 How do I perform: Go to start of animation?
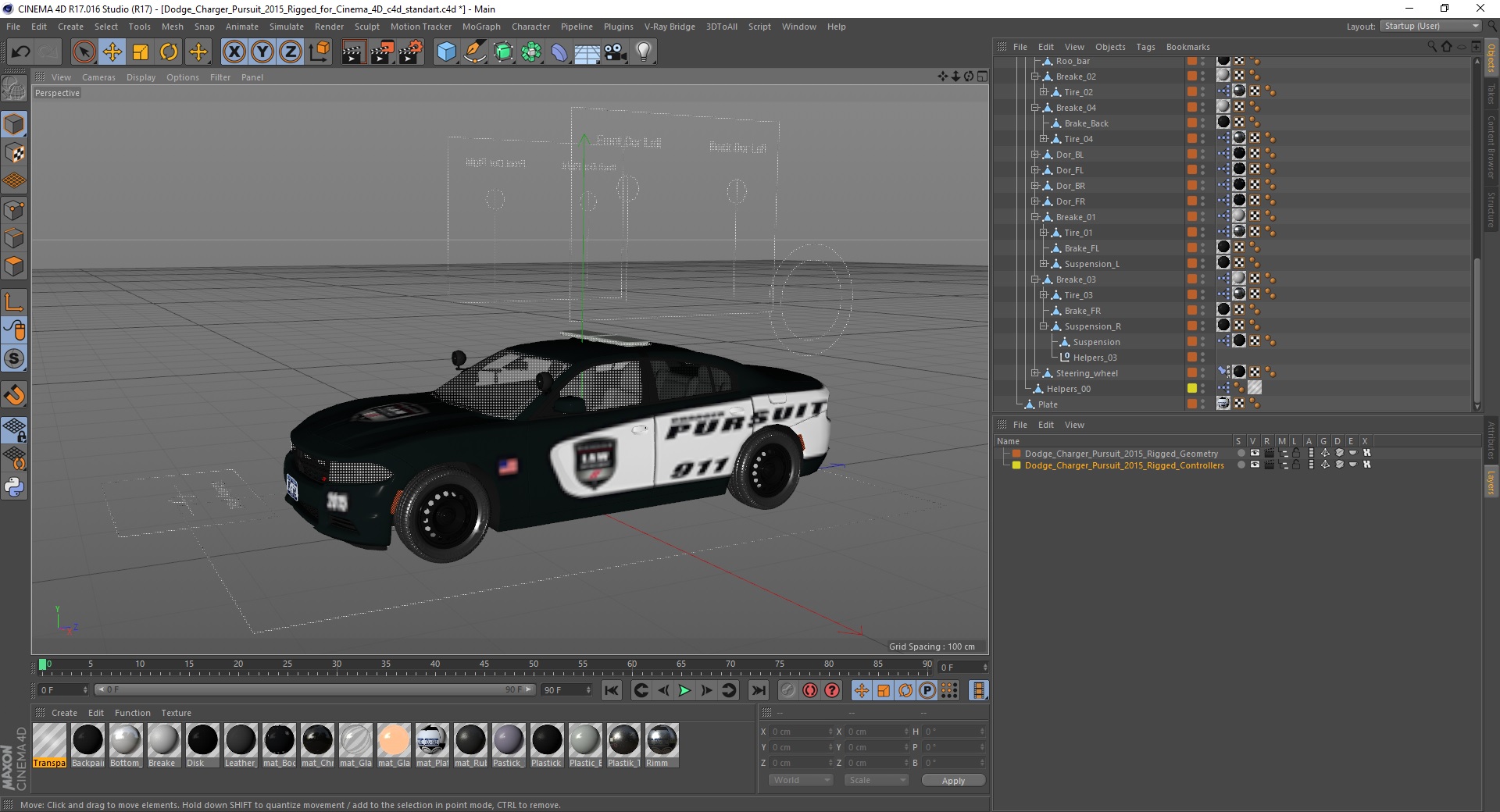click(x=612, y=690)
